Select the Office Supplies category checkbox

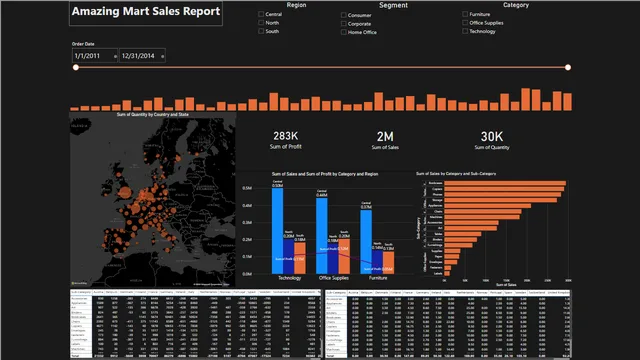click(465, 22)
